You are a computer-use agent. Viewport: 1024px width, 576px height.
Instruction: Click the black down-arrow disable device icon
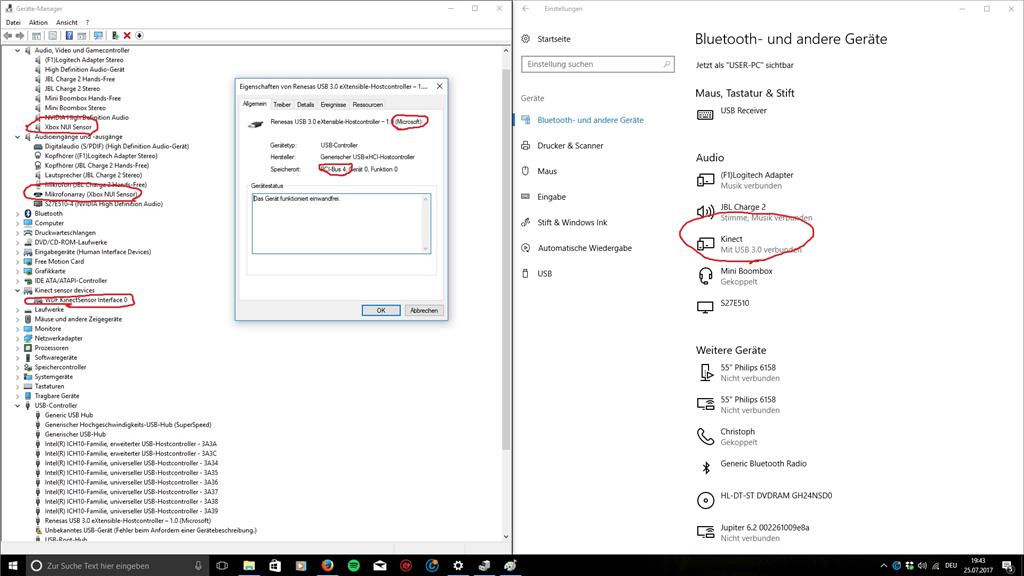139,36
